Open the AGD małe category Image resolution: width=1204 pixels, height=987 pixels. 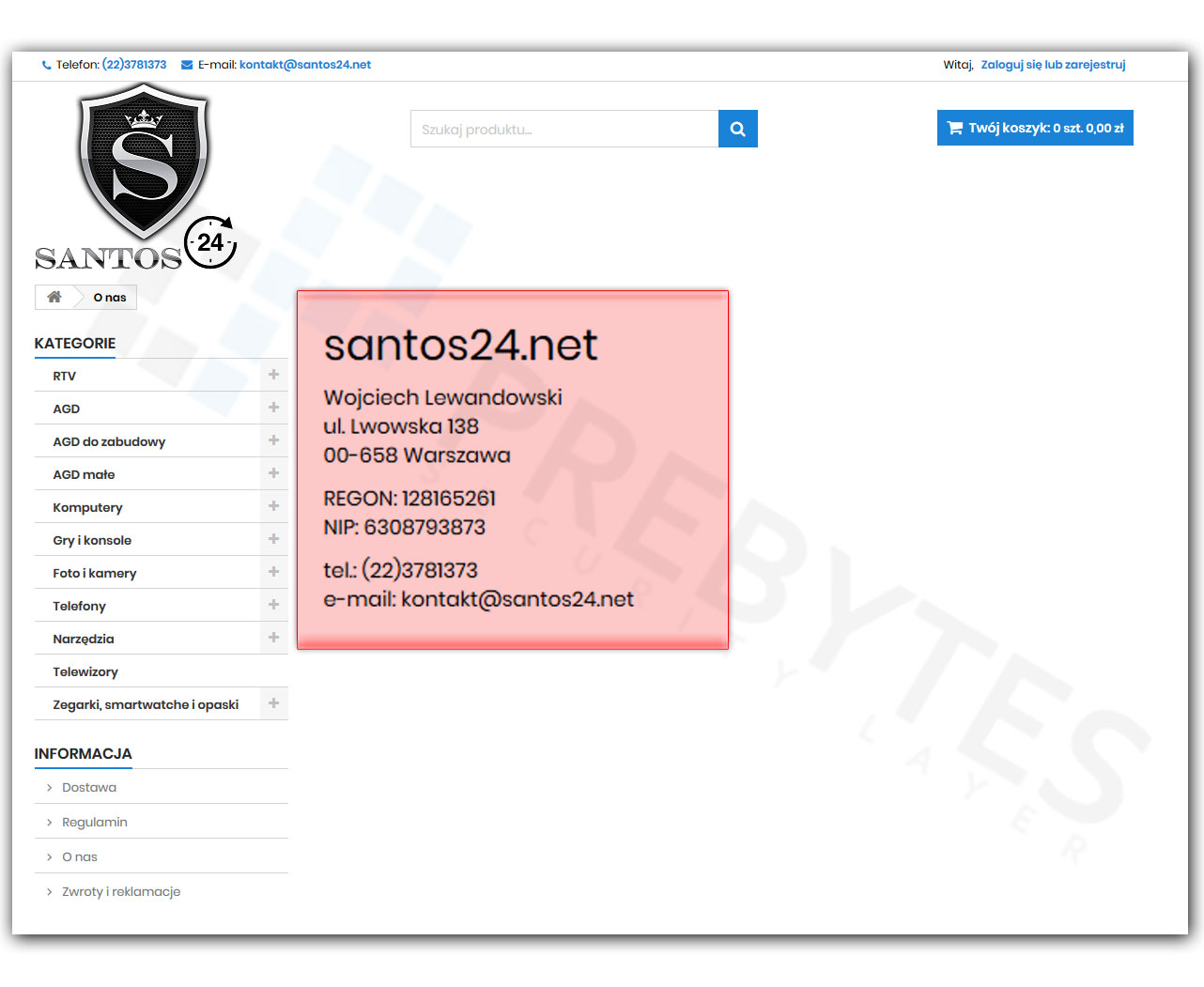pyautogui.click(x=84, y=474)
